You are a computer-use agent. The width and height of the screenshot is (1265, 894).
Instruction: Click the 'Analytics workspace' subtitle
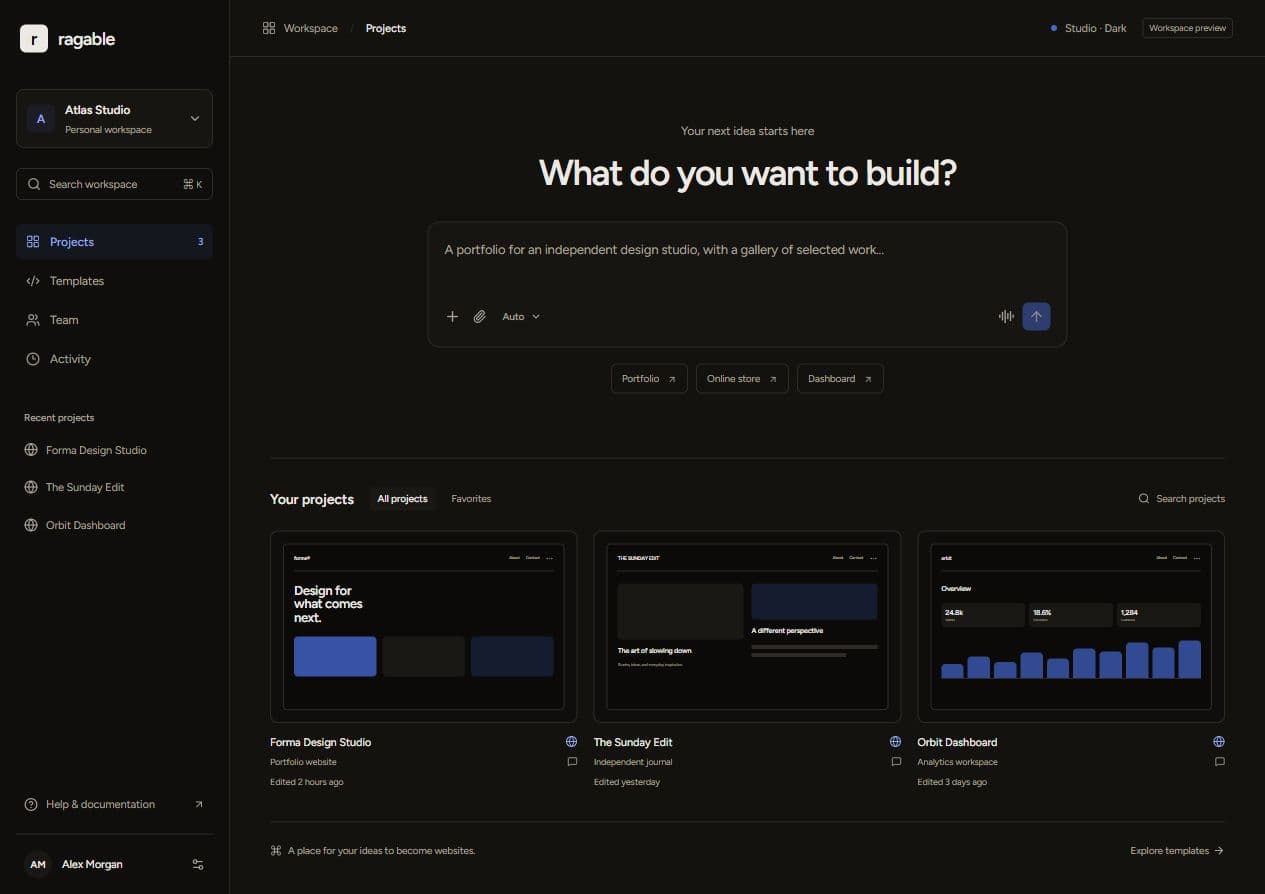click(x=957, y=762)
